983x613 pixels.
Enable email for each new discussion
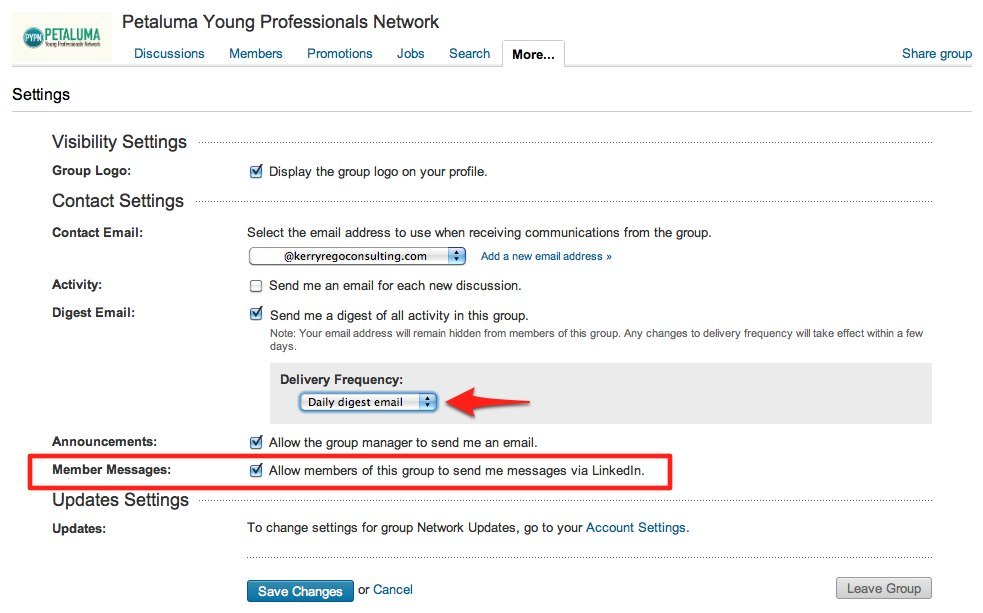tap(256, 285)
